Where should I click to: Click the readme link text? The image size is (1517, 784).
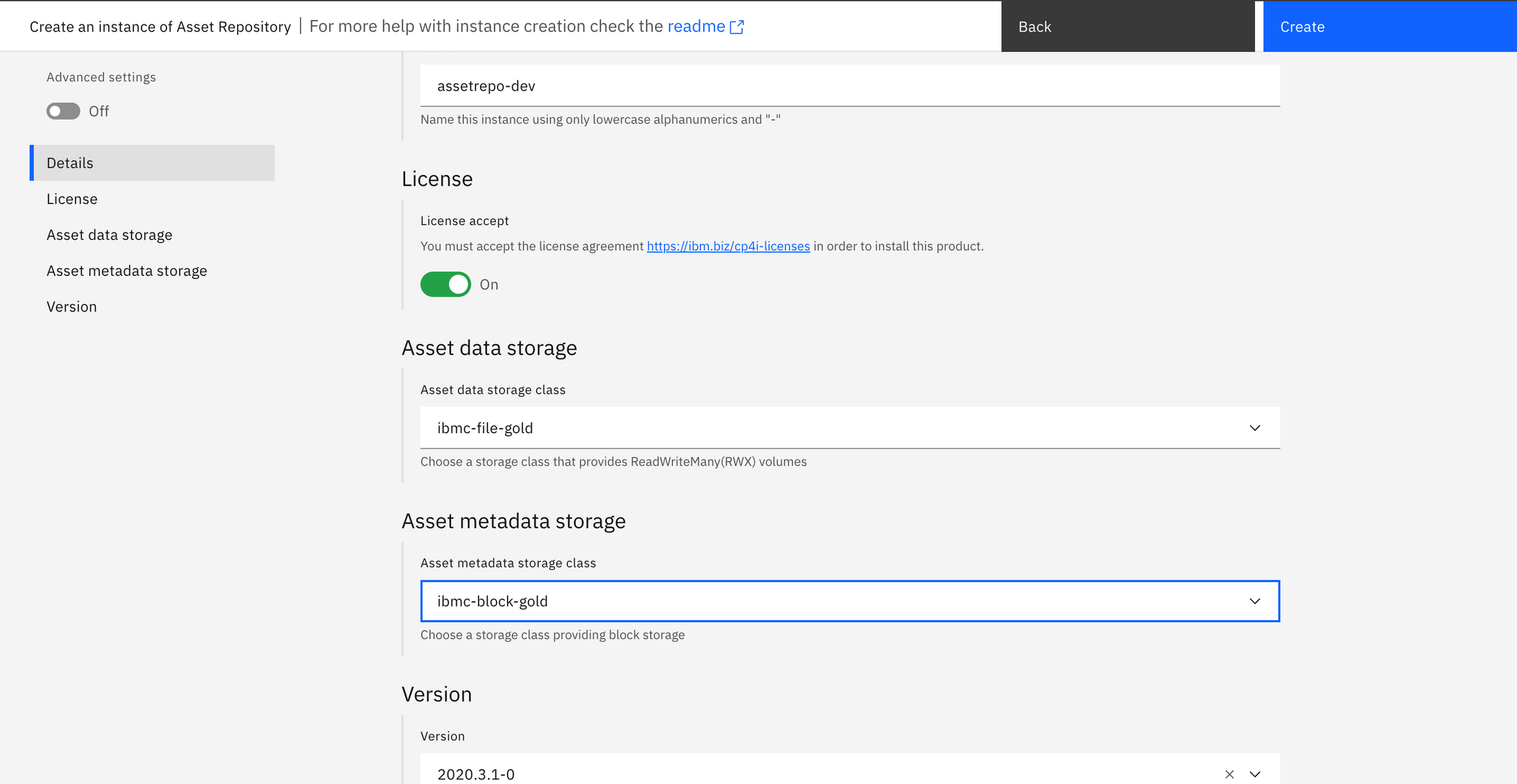coord(696,26)
